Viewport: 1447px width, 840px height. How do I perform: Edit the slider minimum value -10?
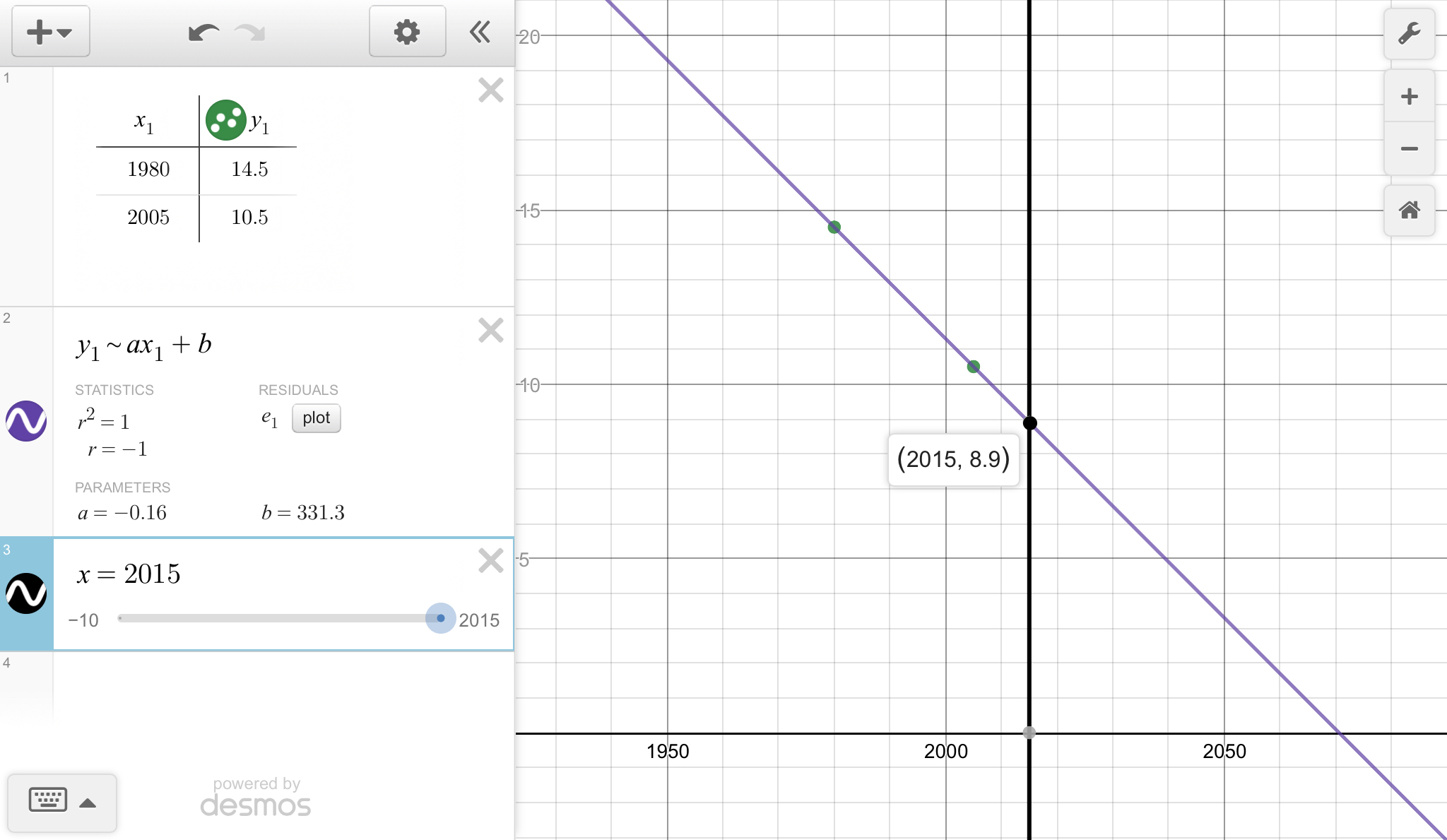click(x=83, y=620)
